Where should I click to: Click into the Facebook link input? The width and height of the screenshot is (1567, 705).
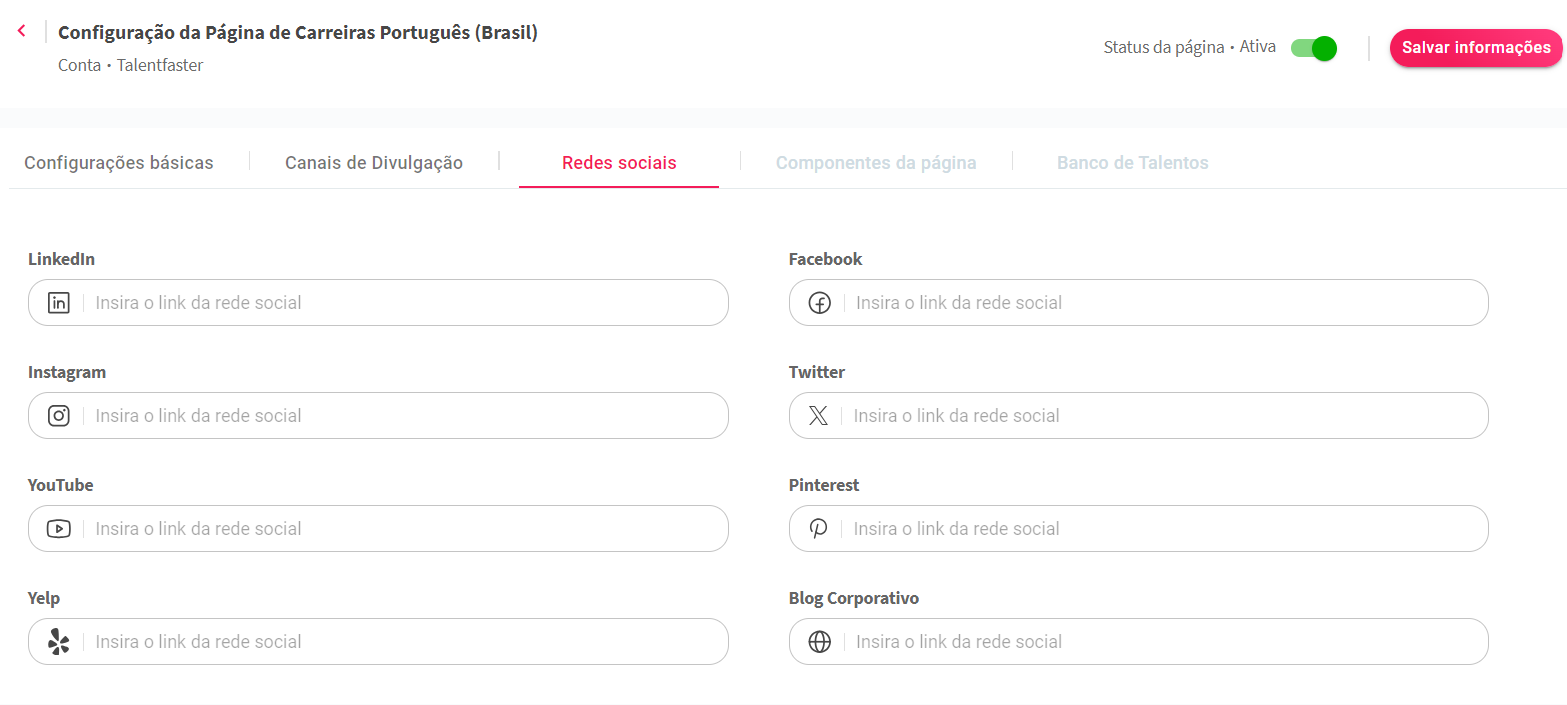(x=1160, y=303)
